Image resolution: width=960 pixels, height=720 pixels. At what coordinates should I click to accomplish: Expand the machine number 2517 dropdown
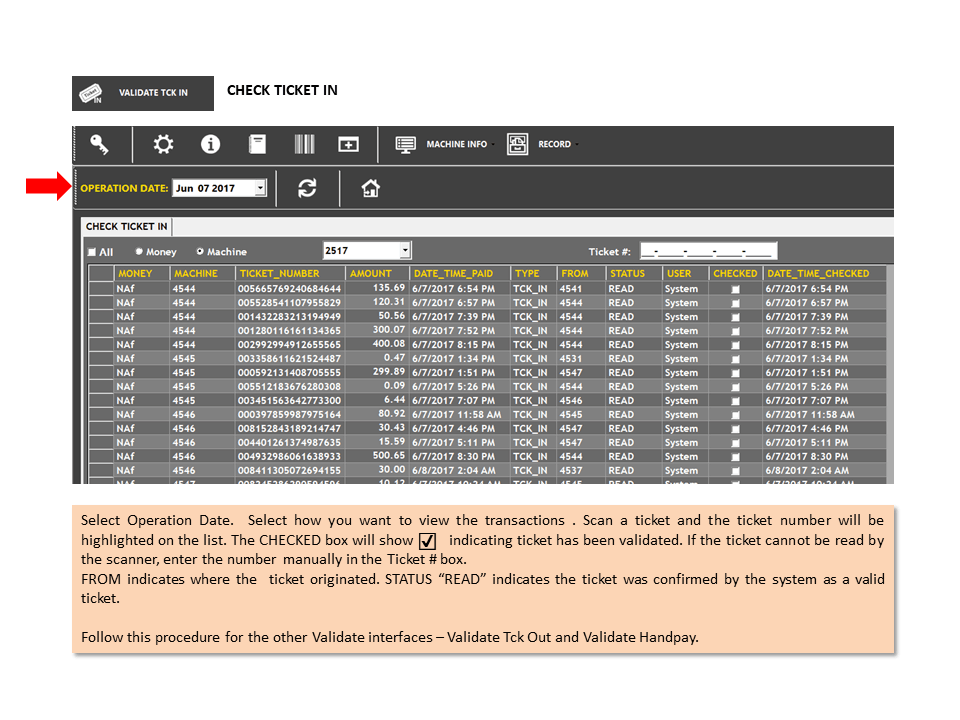[x=405, y=250]
